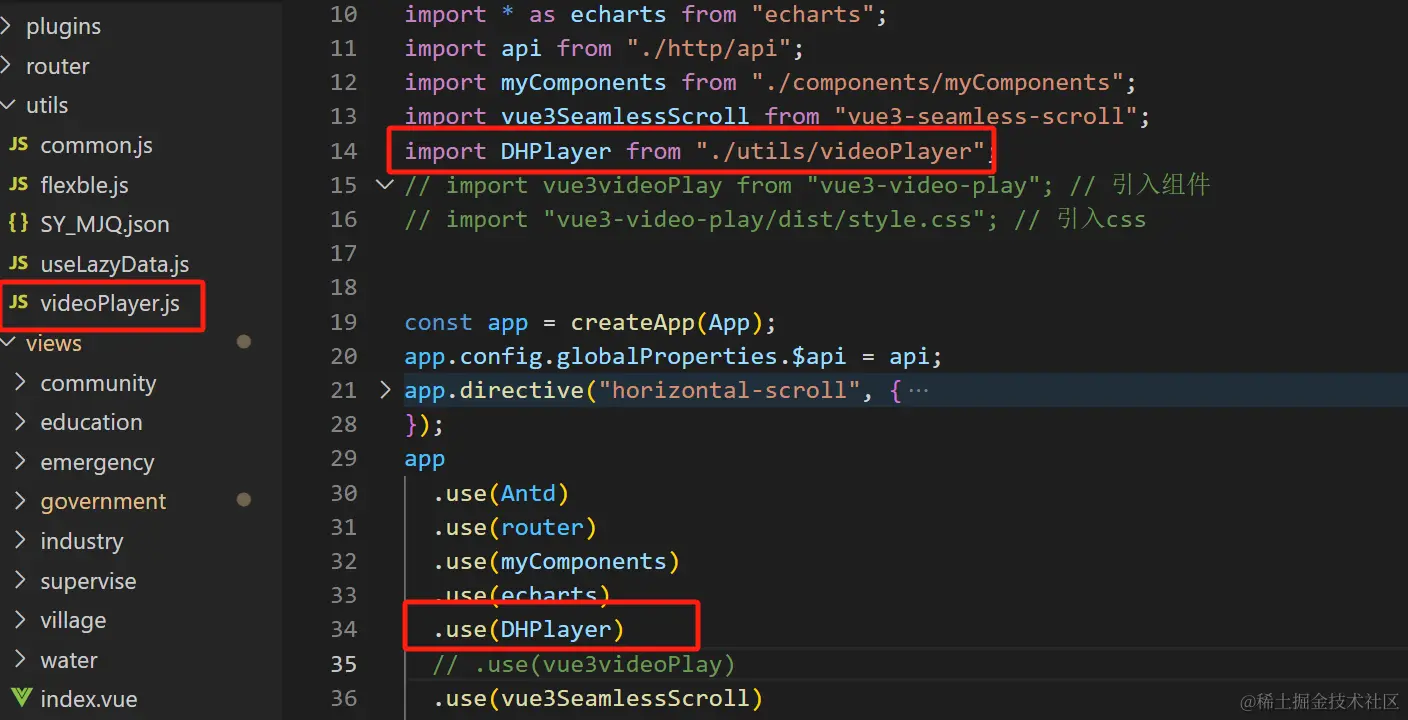1408x720 pixels.
Task: Select the government folder label
Action: [x=103, y=502]
